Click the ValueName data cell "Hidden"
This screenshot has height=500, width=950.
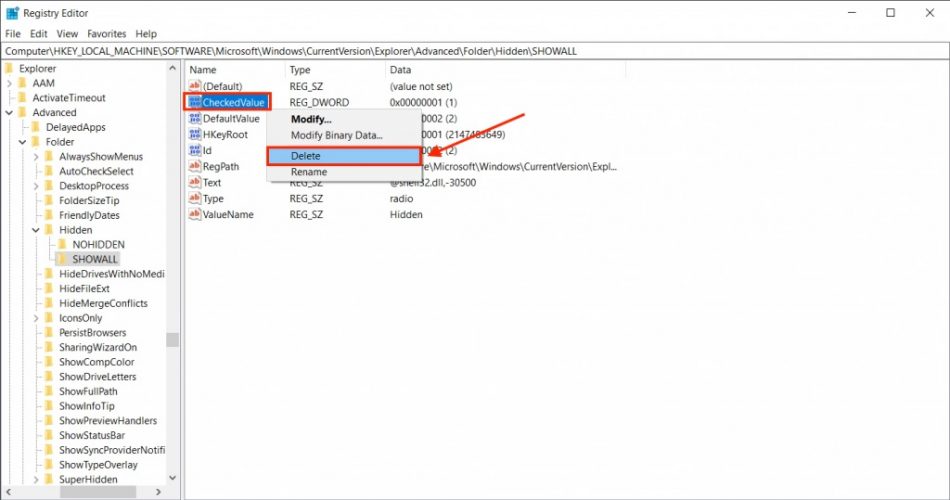point(406,215)
